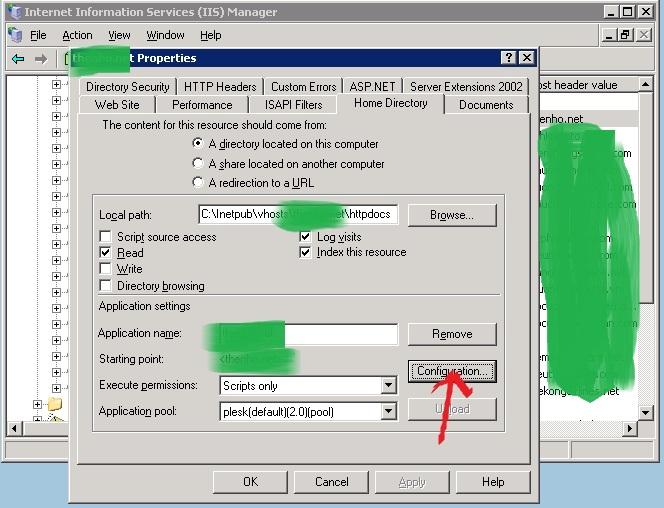Image resolution: width=664 pixels, height=508 pixels.
Task: Click the right pane scroll right arrow
Action: point(630,428)
